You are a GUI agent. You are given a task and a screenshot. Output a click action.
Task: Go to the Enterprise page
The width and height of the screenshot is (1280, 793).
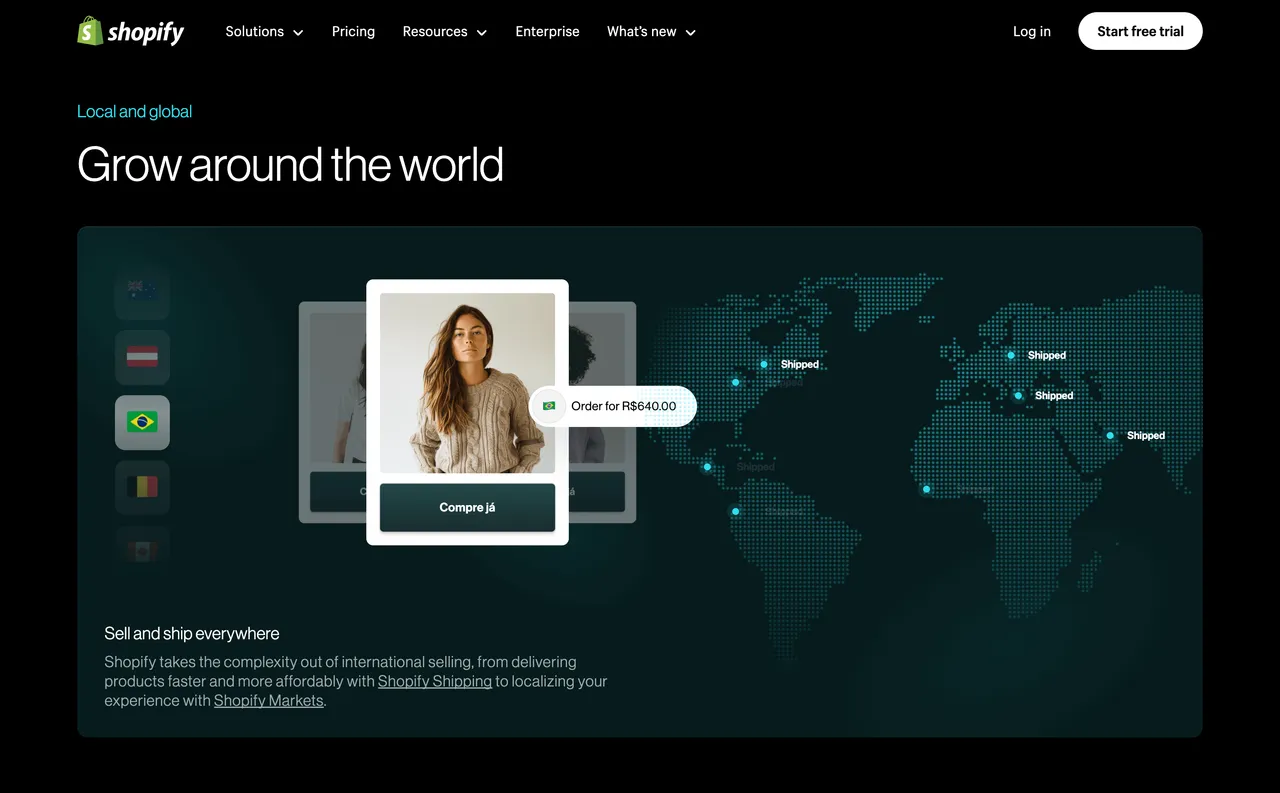coord(547,31)
